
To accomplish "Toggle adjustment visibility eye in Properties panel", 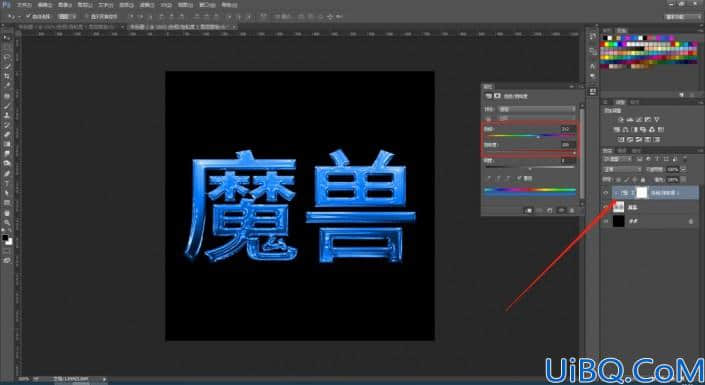I will pos(561,210).
